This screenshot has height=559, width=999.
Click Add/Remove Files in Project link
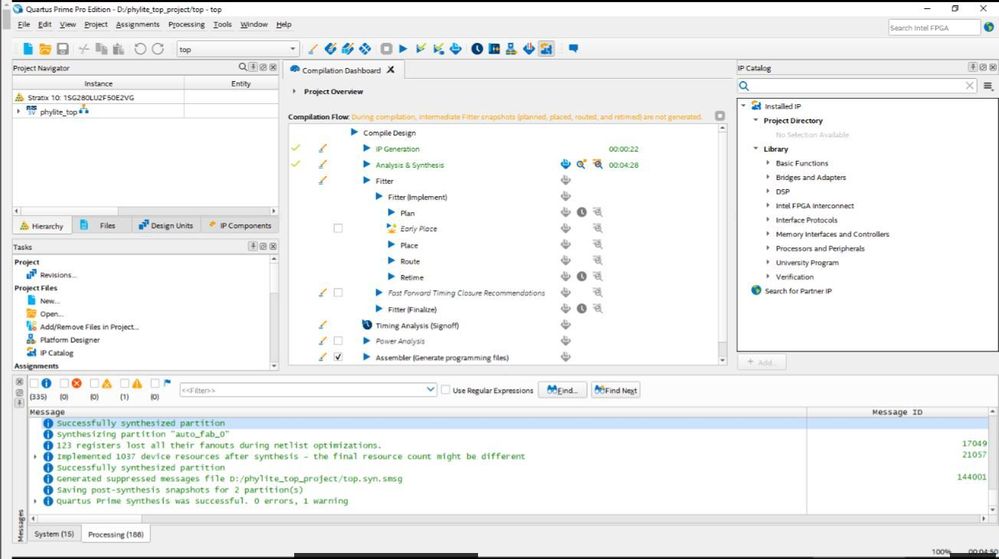[x=89, y=327]
